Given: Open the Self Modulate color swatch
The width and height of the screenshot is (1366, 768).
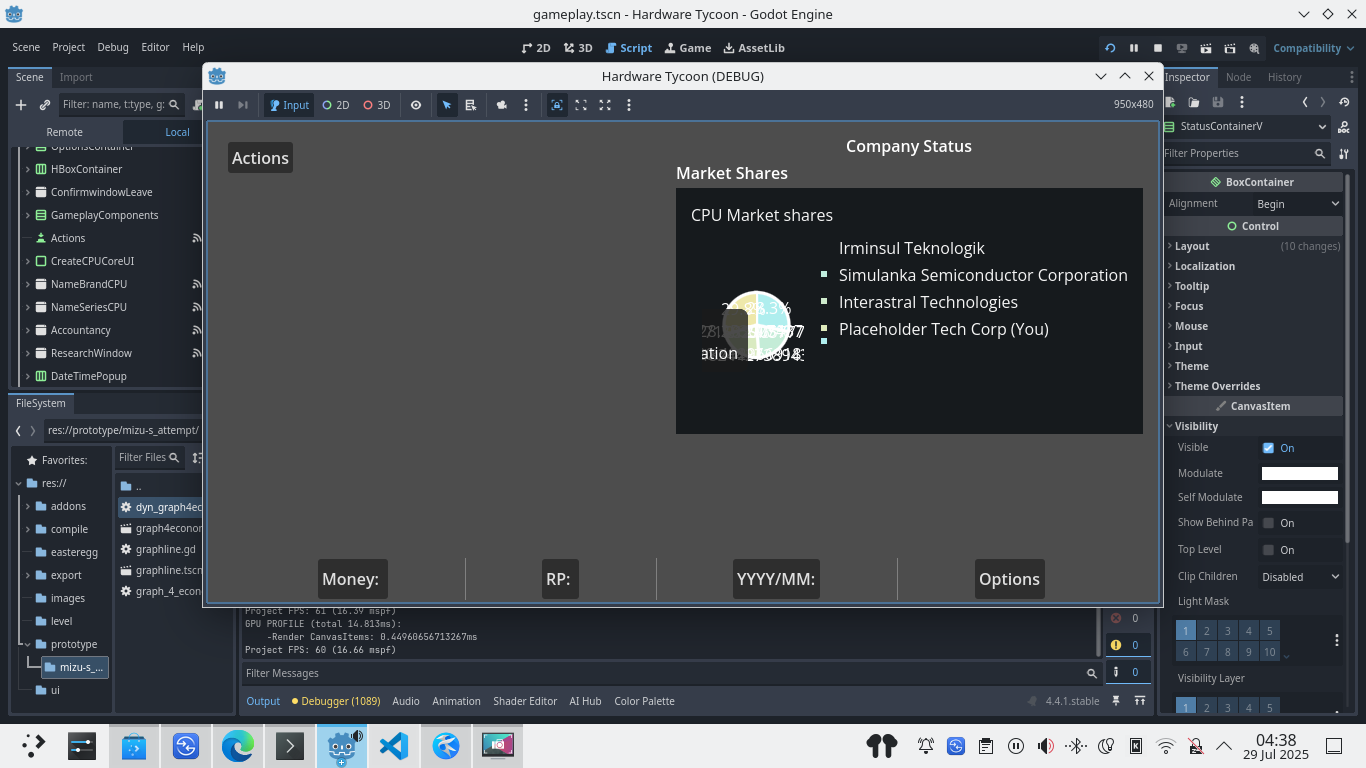Looking at the screenshot, I should pyautogui.click(x=1299, y=498).
